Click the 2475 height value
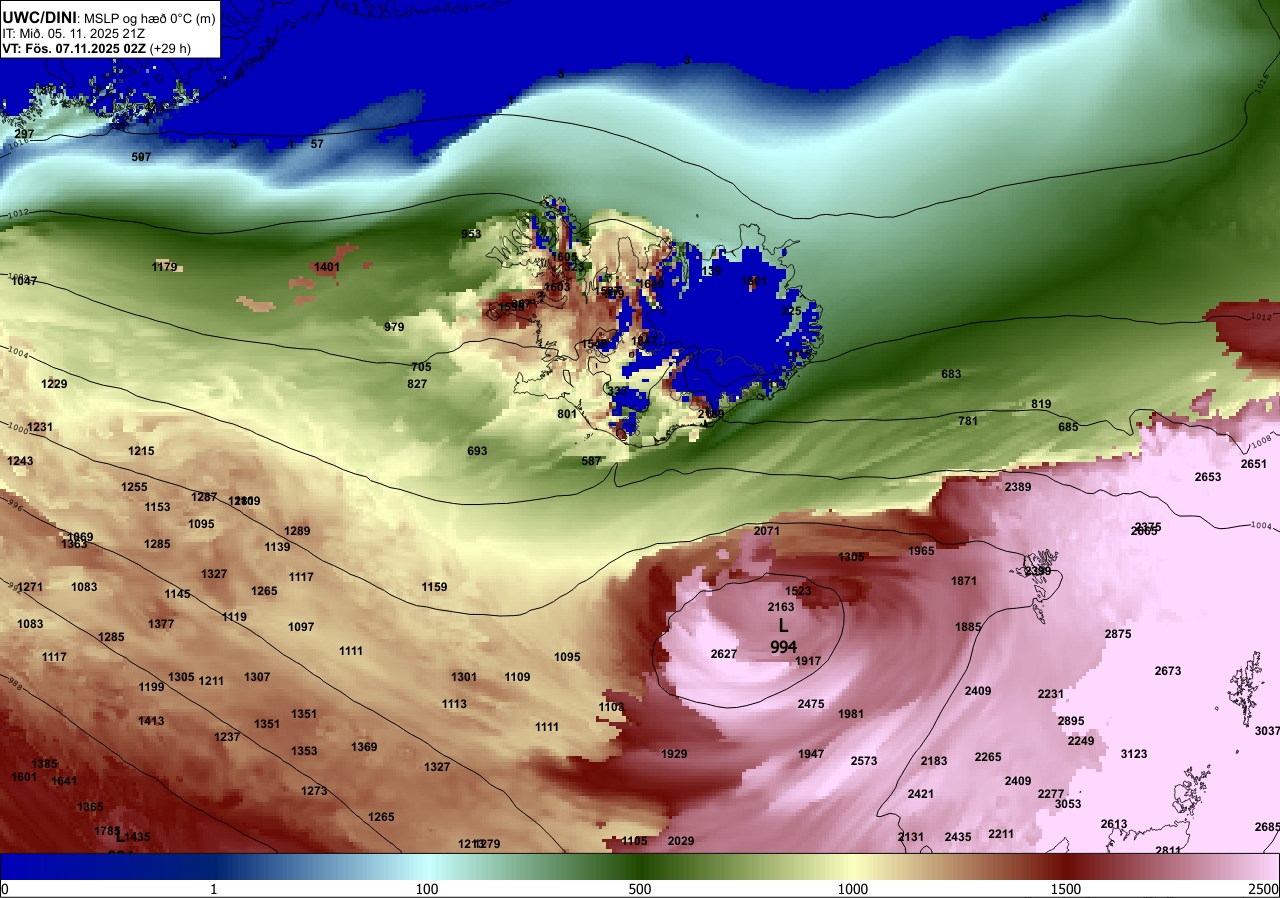 pos(811,704)
